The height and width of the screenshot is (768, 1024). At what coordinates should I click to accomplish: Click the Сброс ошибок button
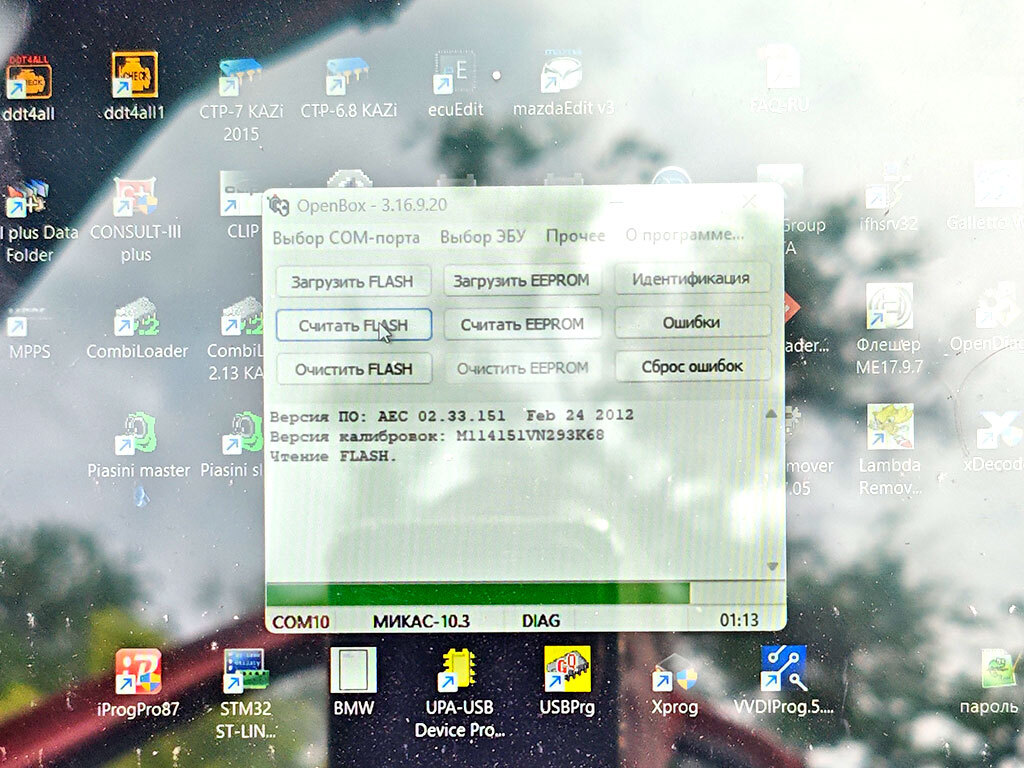click(692, 366)
